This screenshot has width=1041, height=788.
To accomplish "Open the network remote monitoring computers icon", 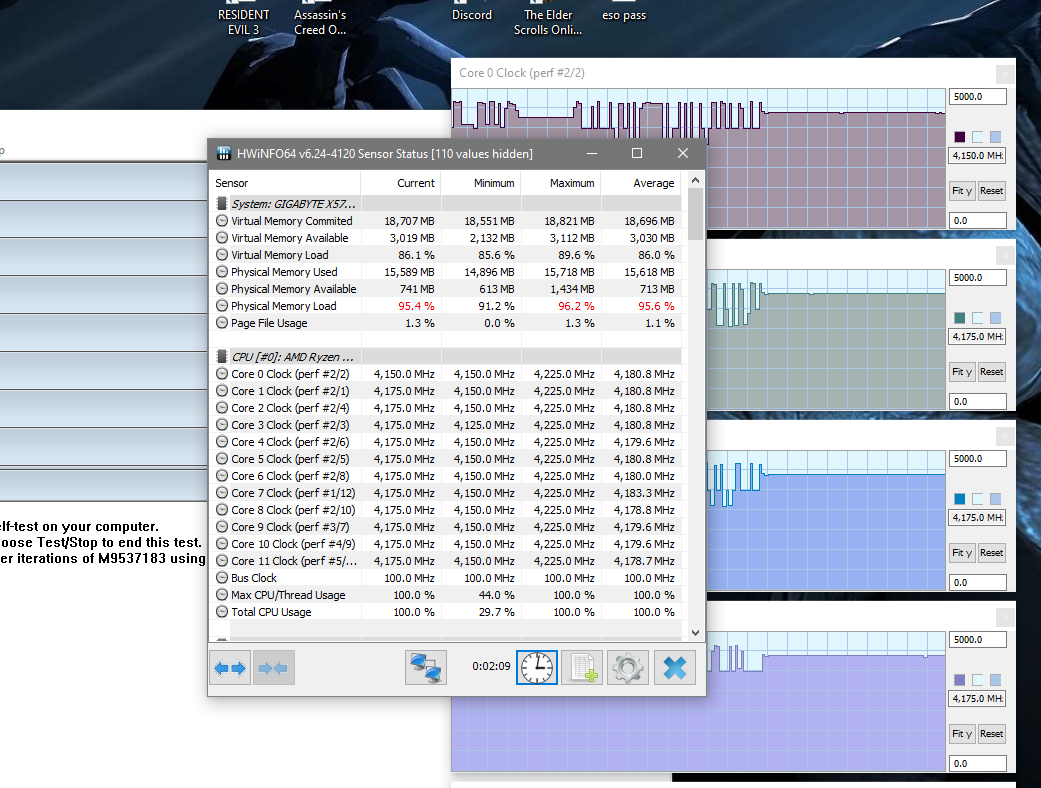I will point(425,667).
